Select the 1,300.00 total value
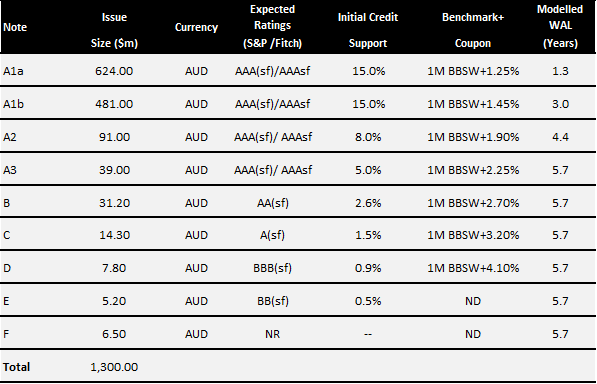597x384 pixels. (x=114, y=367)
